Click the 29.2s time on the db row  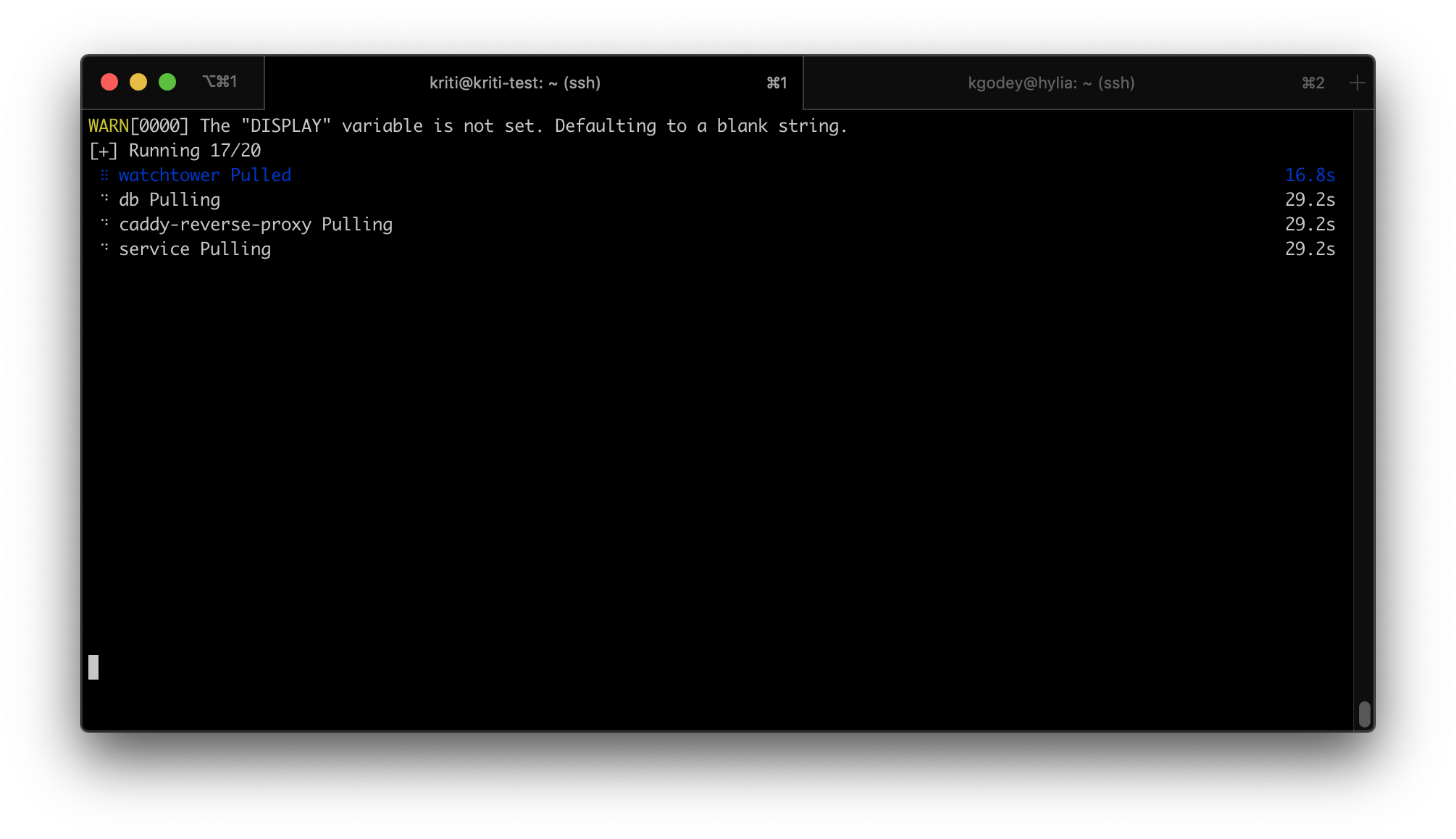click(x=1310, y=199)
